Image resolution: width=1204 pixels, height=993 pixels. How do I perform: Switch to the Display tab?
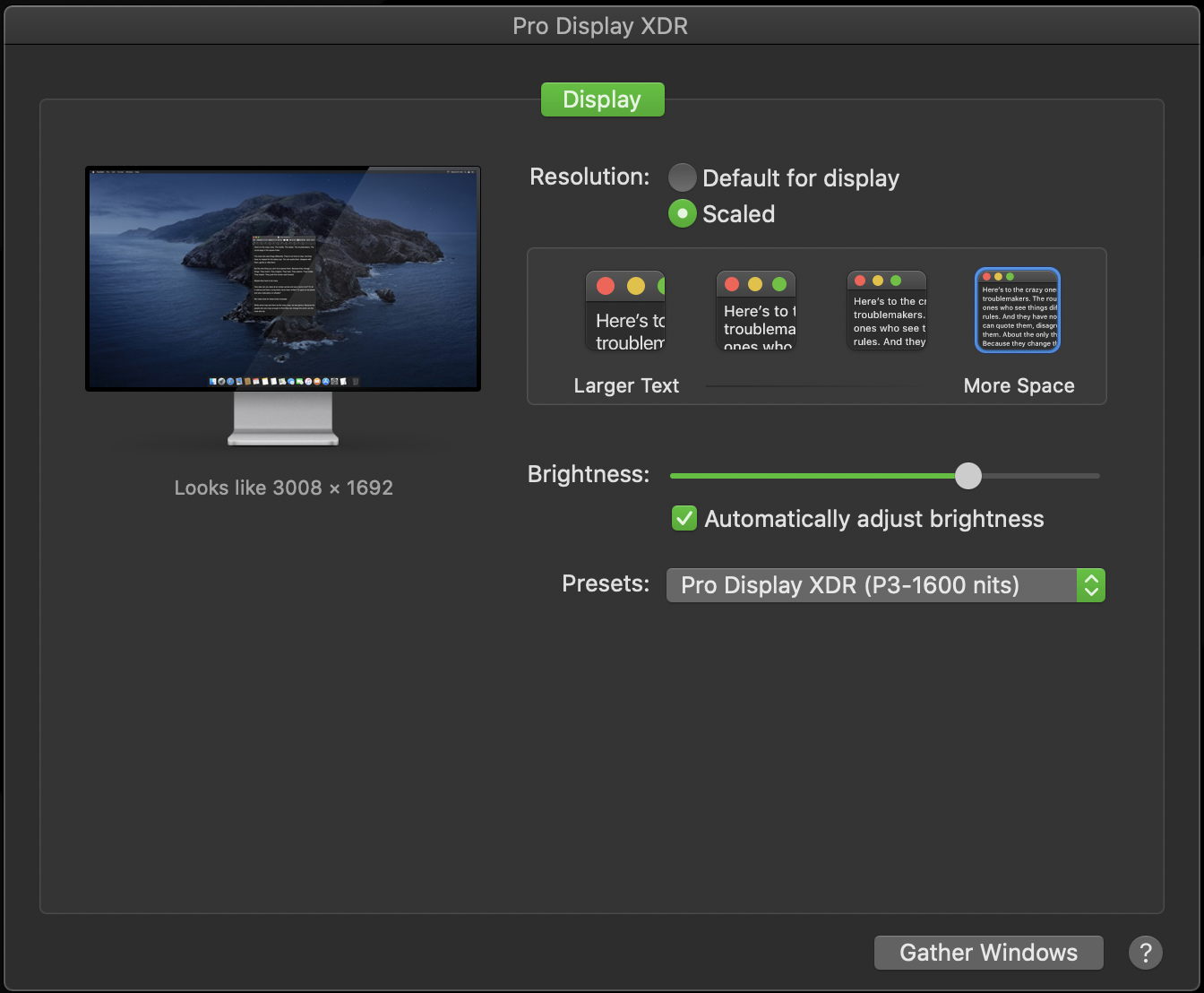click(602, 99)
